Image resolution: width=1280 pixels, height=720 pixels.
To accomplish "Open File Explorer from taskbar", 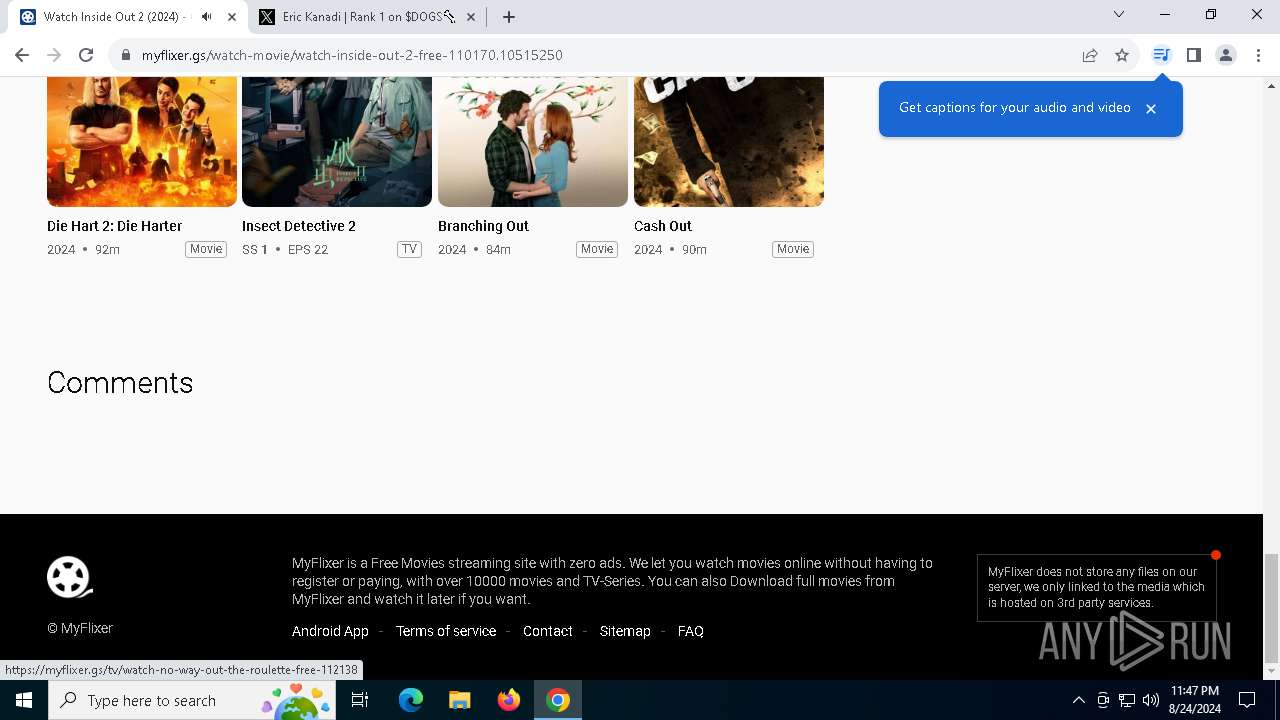I will (x=460, y=700).
